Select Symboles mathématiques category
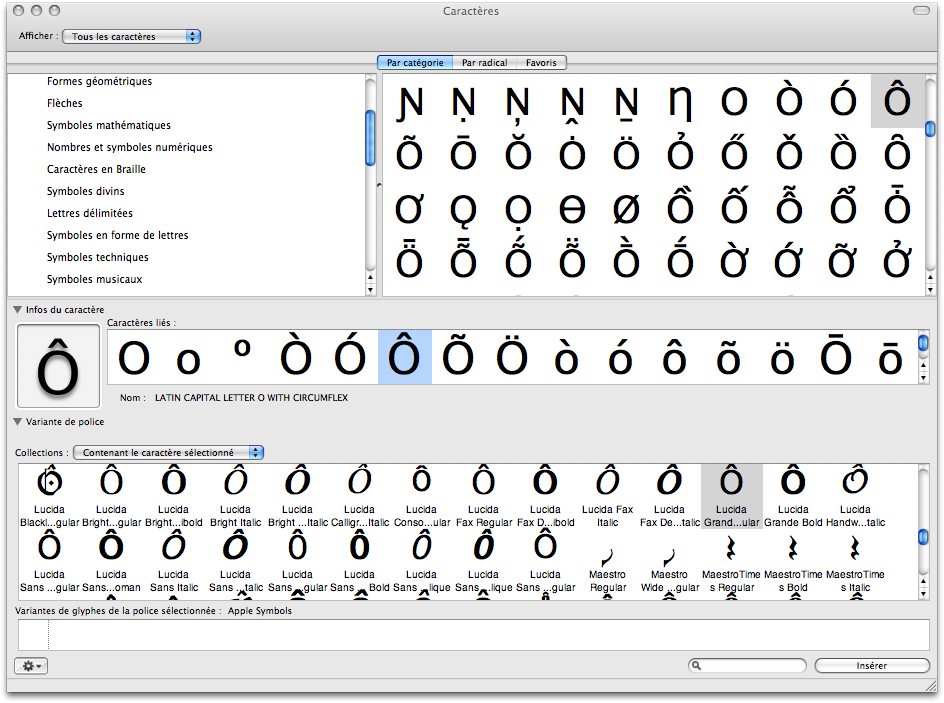 point(108,125)
